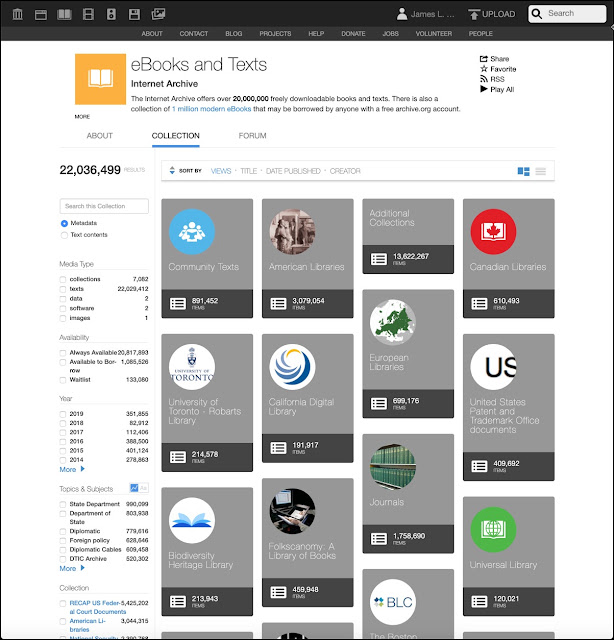The image size is (614, 640).
Task: Expand More under Year filter
Action: [x=72, y=469]
